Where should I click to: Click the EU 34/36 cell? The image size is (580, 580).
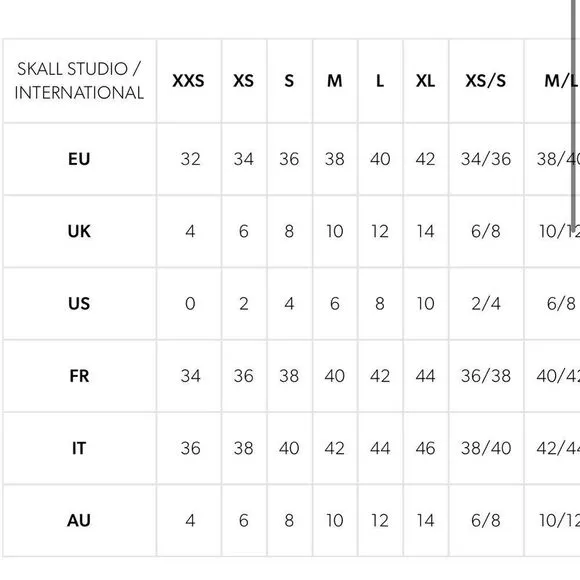[486, 159]
